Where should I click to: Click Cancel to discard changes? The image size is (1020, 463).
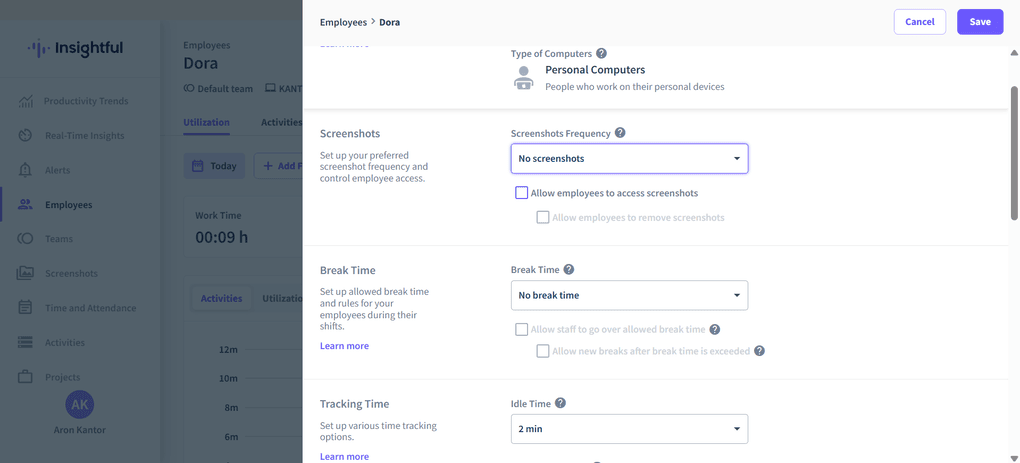(x=919, y=22)
